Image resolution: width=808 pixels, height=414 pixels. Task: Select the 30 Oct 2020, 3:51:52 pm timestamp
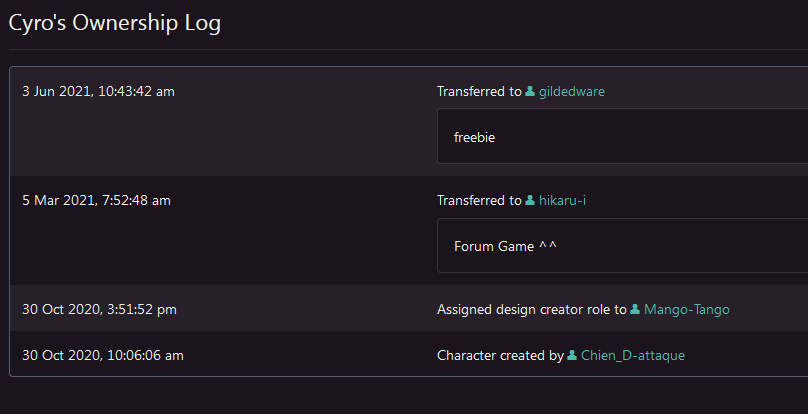(x=99, y=310)
